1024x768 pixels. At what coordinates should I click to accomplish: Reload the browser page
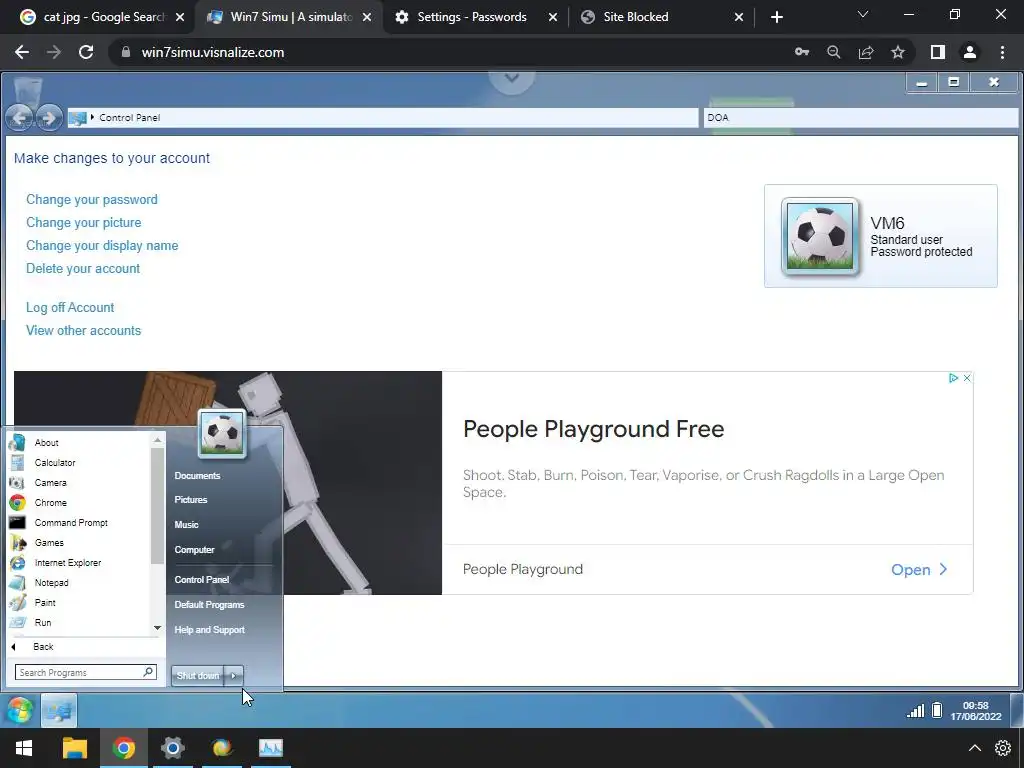pyautogui.click(x=86, y=52)
